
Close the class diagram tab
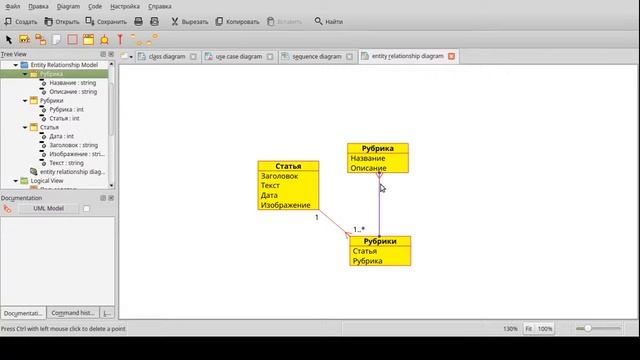point(193,57)
